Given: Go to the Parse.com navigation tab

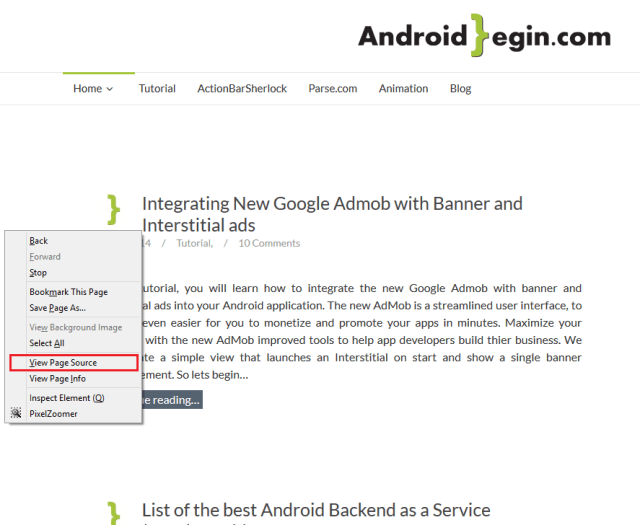Looking at the screenshot, I should click(333, 89).
